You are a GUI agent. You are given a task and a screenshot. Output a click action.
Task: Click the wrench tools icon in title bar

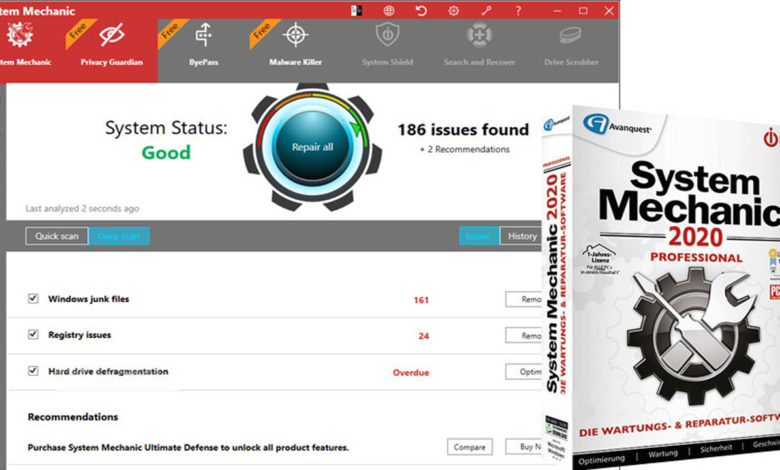(x=486, y=10)
